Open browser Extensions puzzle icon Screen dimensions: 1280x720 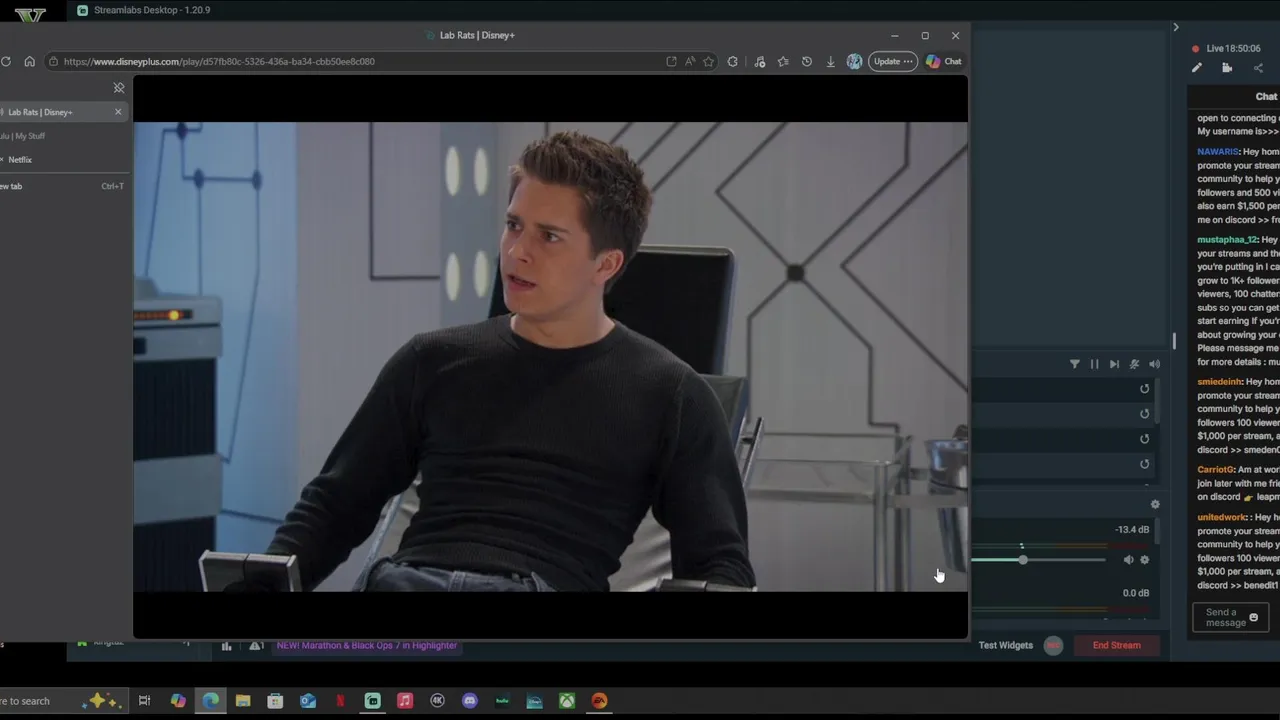tap(733, 61)
